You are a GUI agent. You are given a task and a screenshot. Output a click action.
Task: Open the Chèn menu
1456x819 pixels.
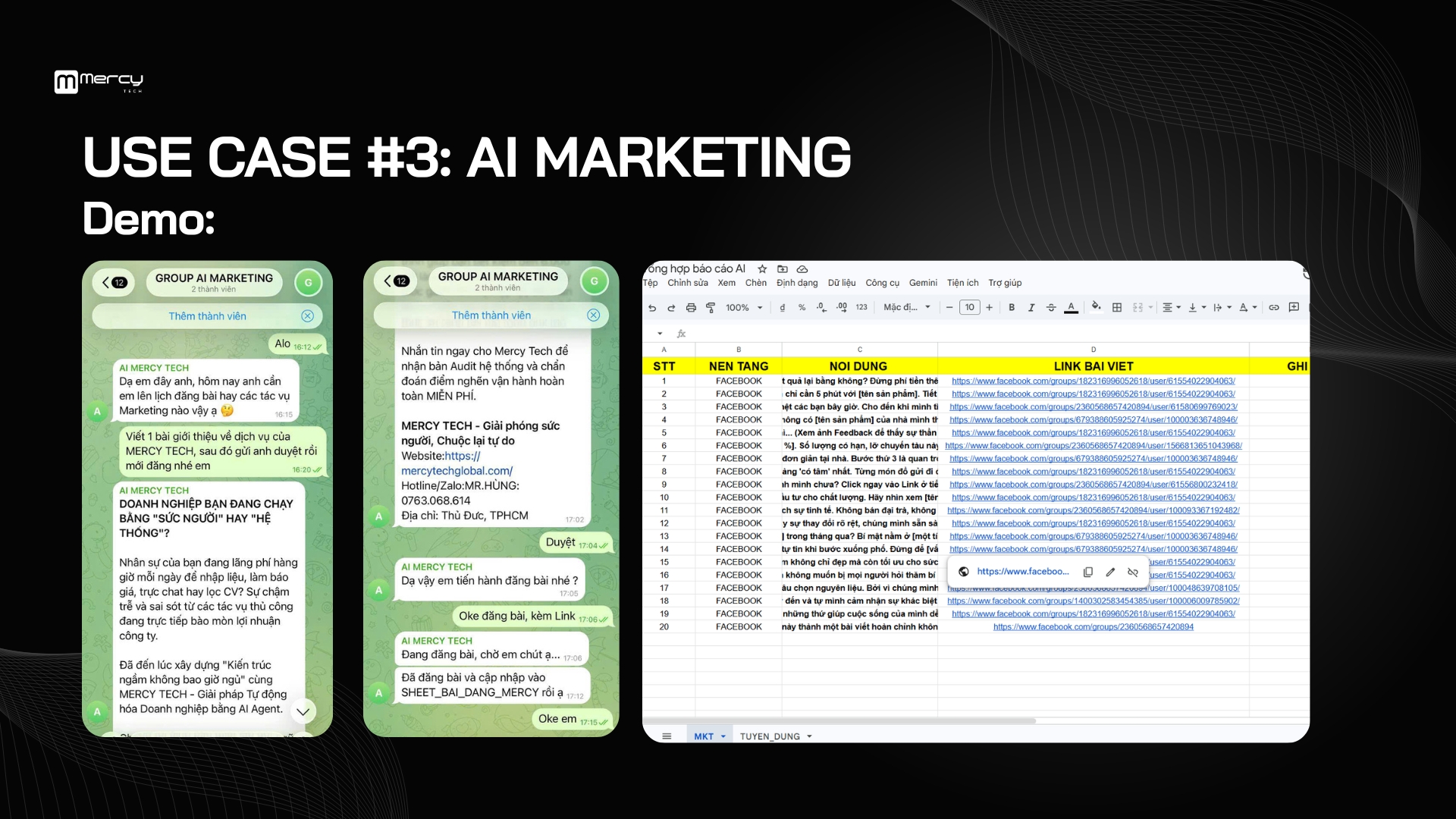pos(756,283)
